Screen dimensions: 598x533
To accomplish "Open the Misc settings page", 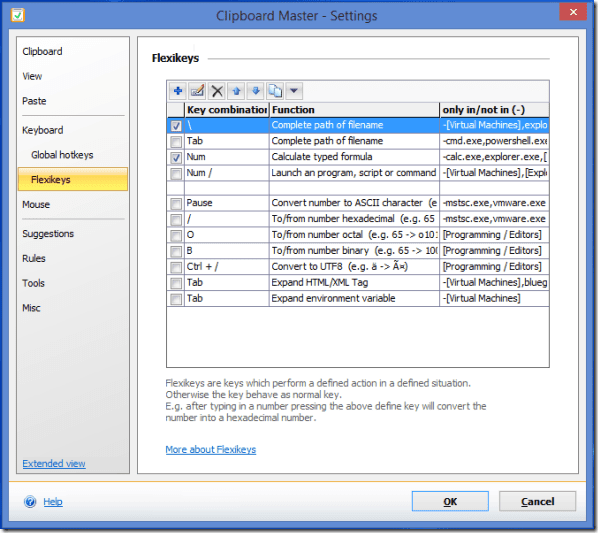I will (31, 308).
